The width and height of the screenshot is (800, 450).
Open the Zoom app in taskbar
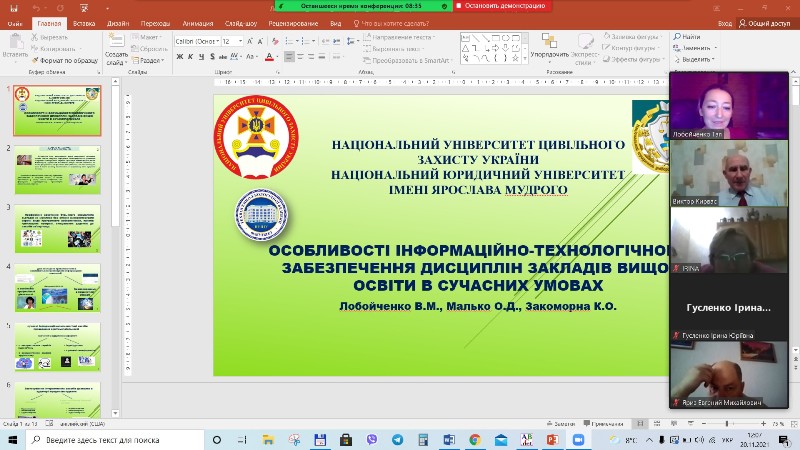coord(575,439)
